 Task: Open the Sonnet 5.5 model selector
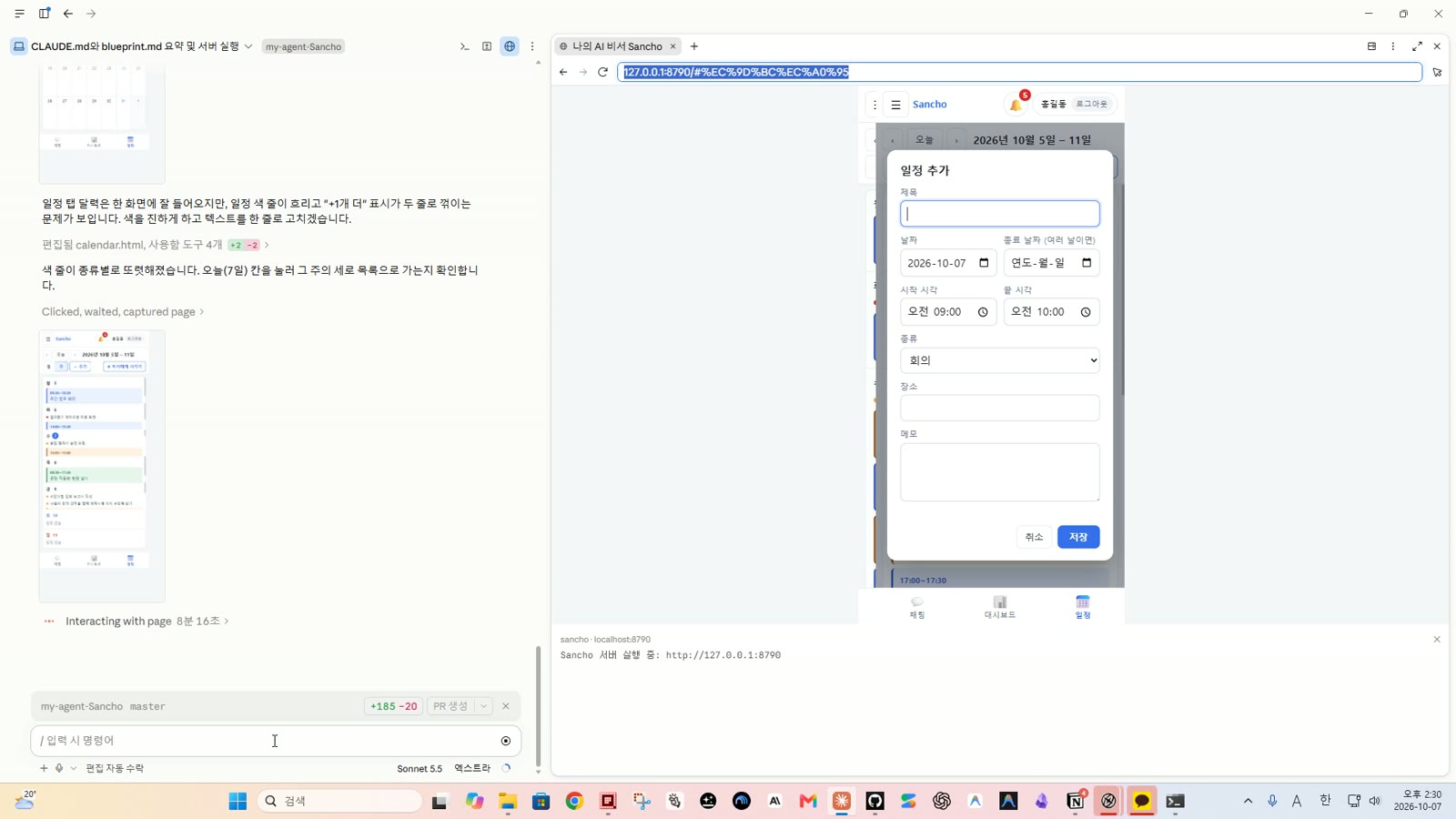click(420, 768)
